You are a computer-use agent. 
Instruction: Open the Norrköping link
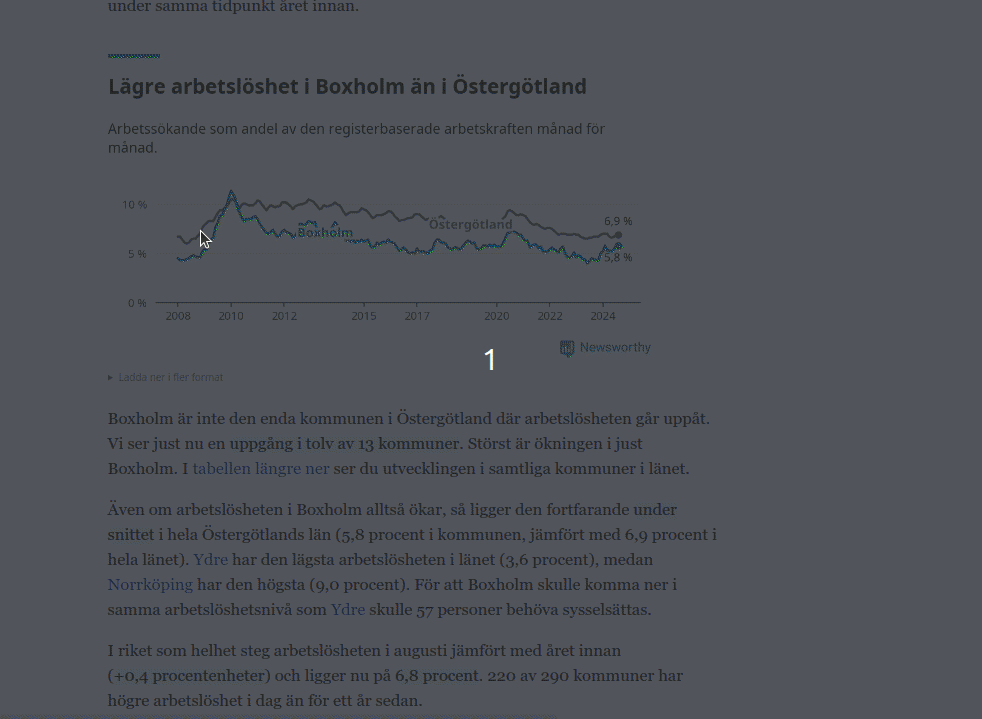150,585
